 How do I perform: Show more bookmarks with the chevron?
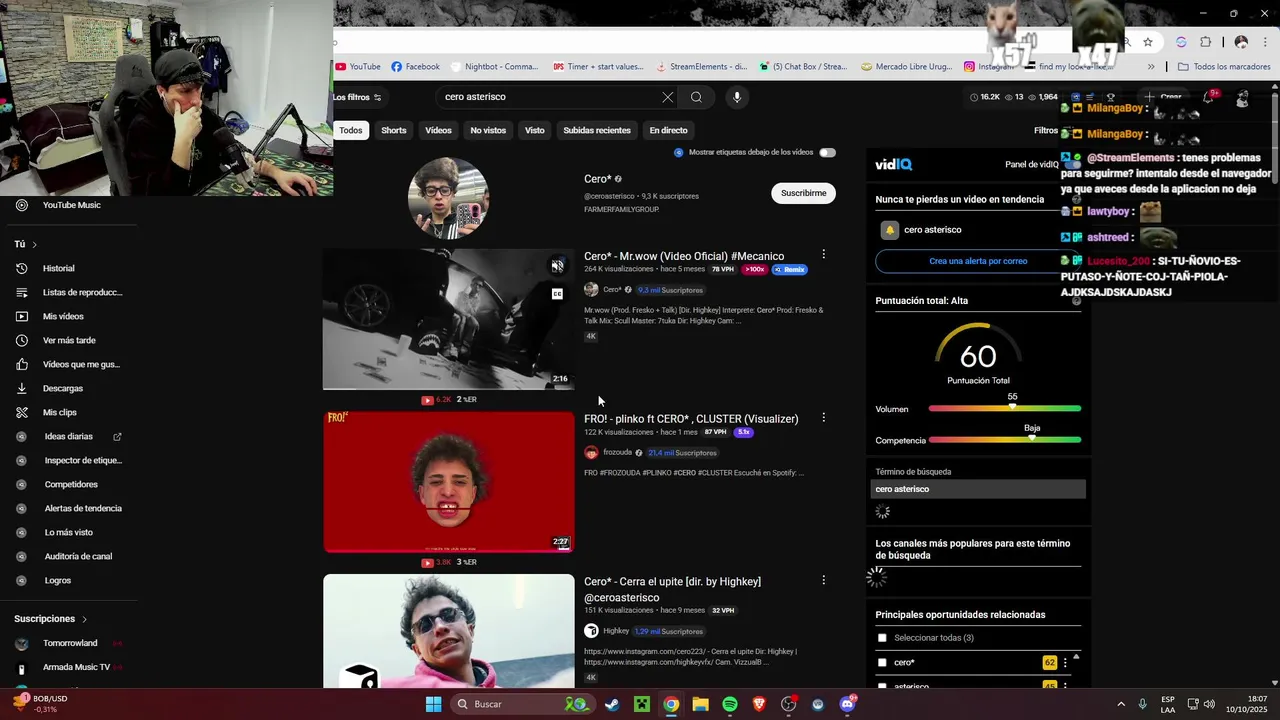(x=1151, y=67)
